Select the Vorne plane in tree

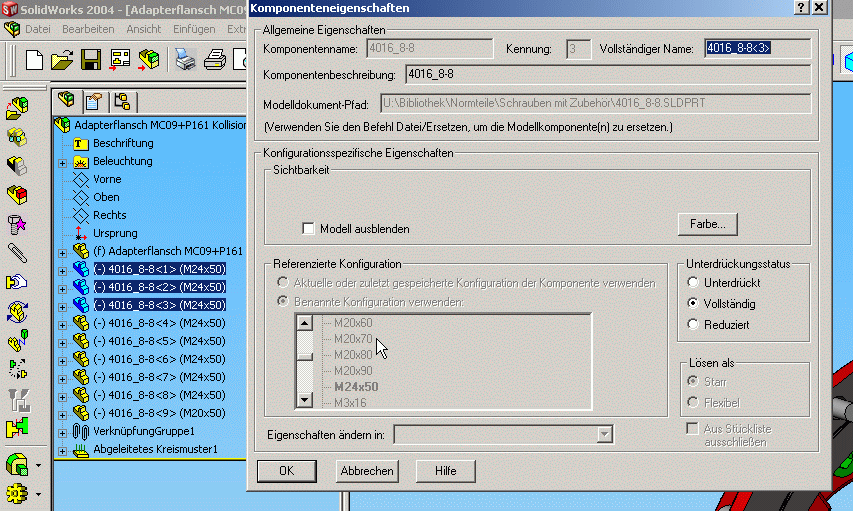pyautogui.click(x=107, y=179)
